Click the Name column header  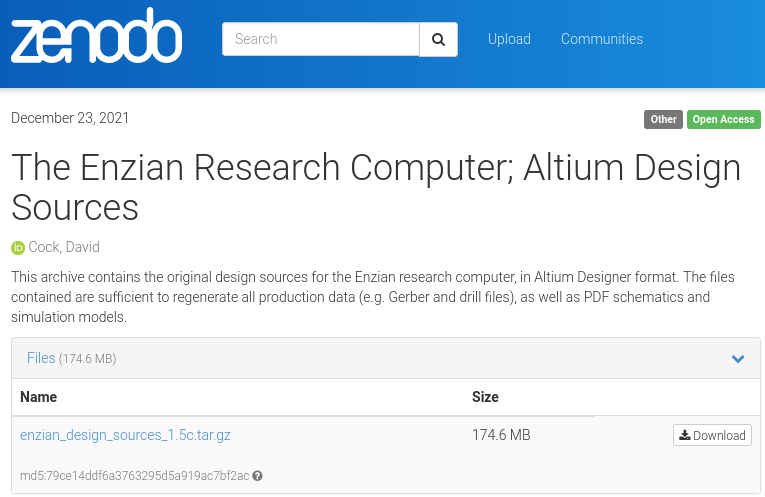[x=39, y=397]
